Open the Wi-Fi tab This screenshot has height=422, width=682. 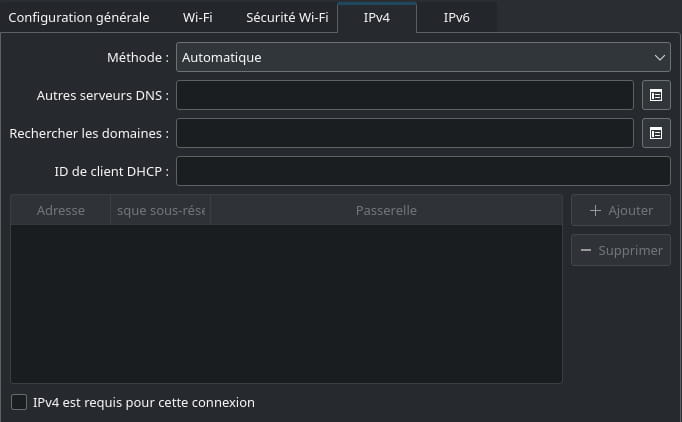point(197,18)
